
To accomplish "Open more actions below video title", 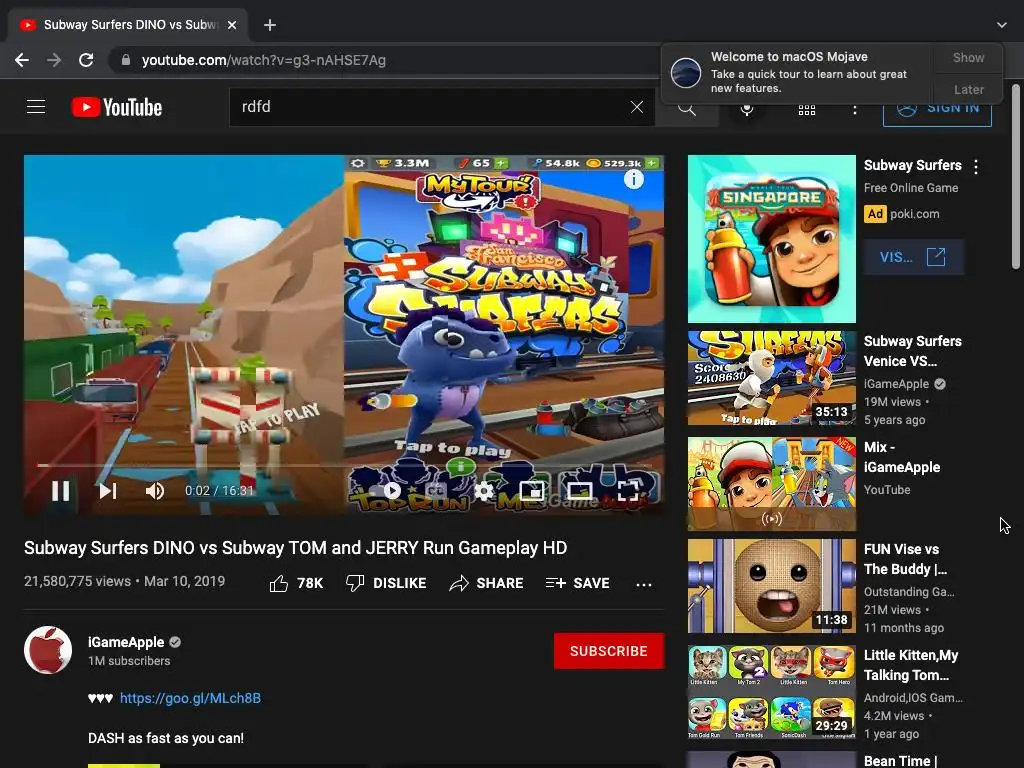I will [x=643, y=584].
